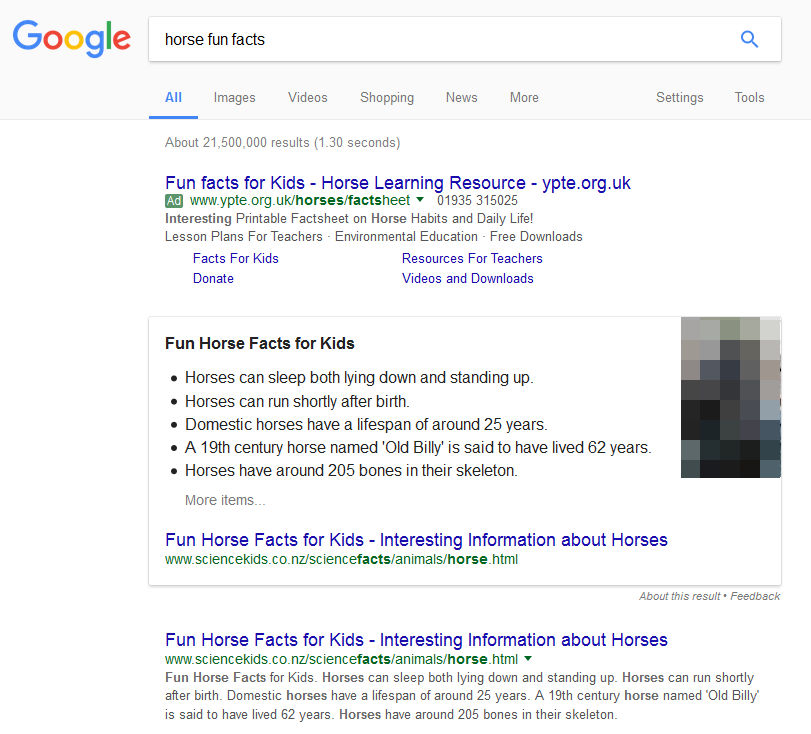Click the Images search filter

click(x=234, y=97)
